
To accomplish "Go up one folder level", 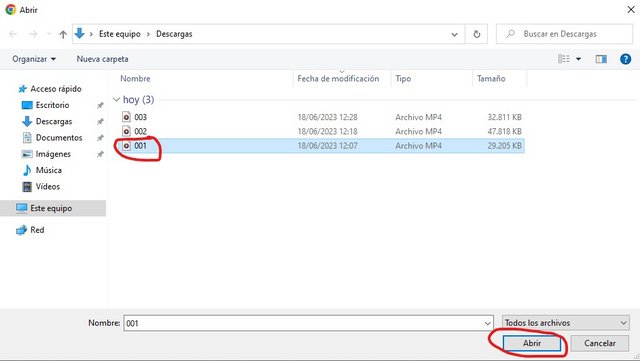I will click(x=63, y=34).
